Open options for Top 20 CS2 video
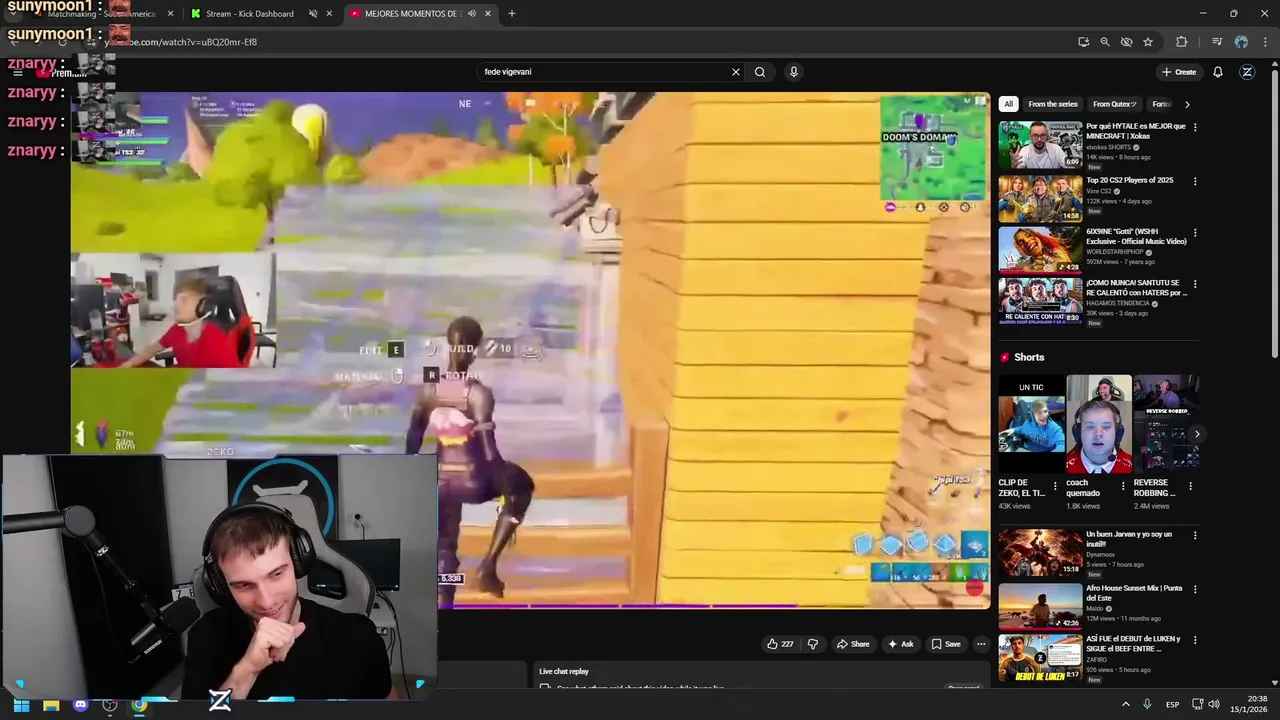The image size is (1280, 720). click(1195, 181)
